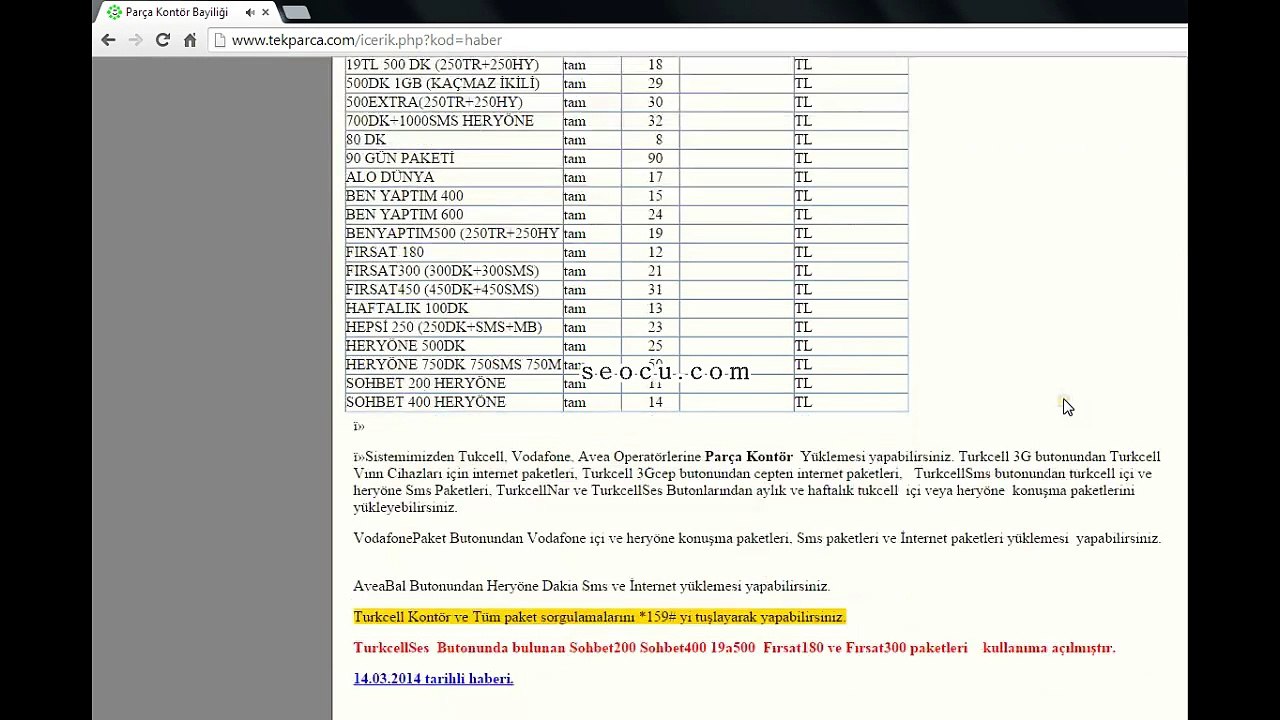Click price 23 in the HEPSİ 250 row
1280x720 pixels.
click(655, 327)
